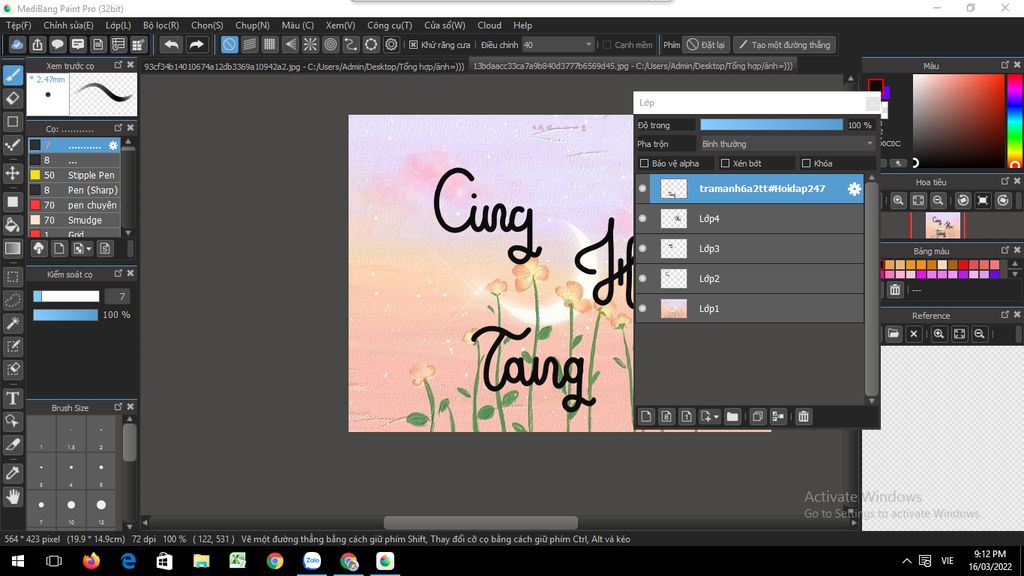The height and width of the screenshot is (576, 1024).
Task: Select the Brush tool in left toolbar
Action: coord(12,75)
